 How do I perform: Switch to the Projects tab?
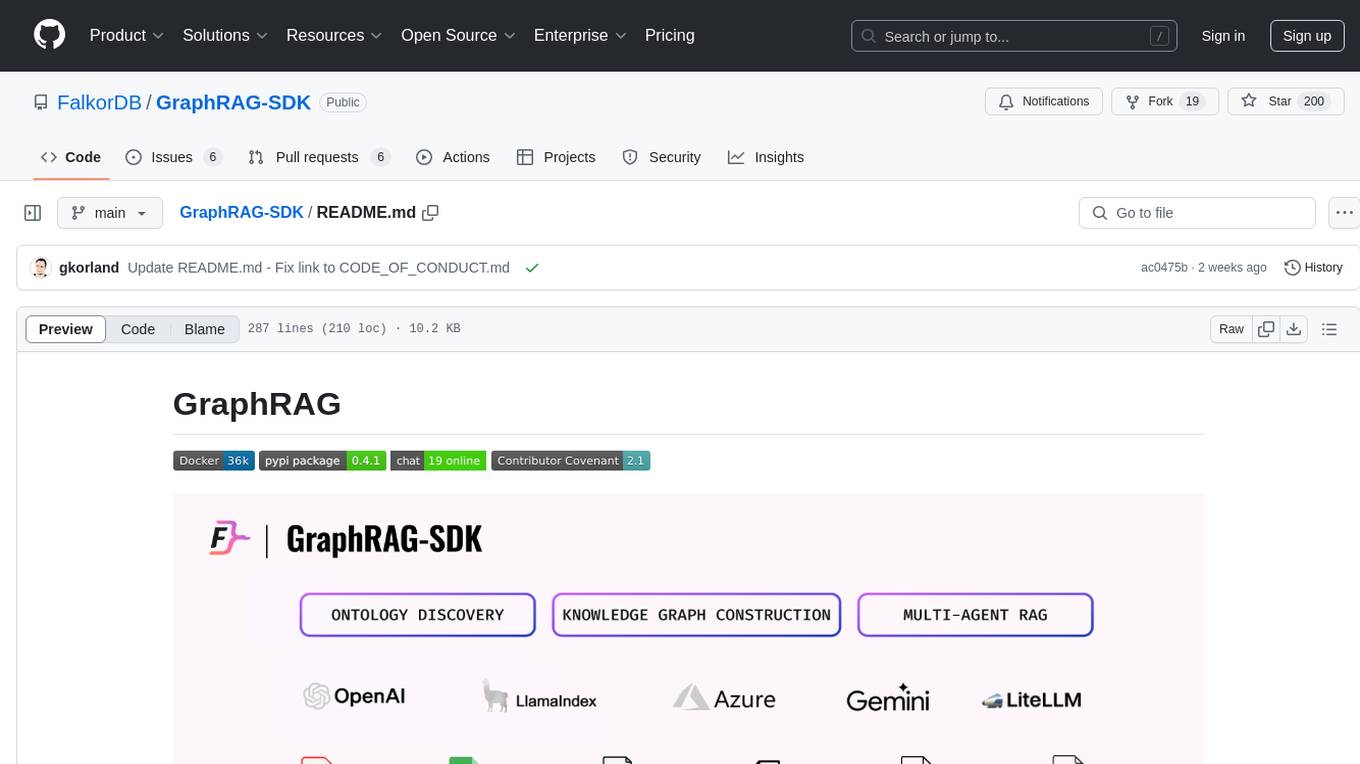click(x=556, y=157)
